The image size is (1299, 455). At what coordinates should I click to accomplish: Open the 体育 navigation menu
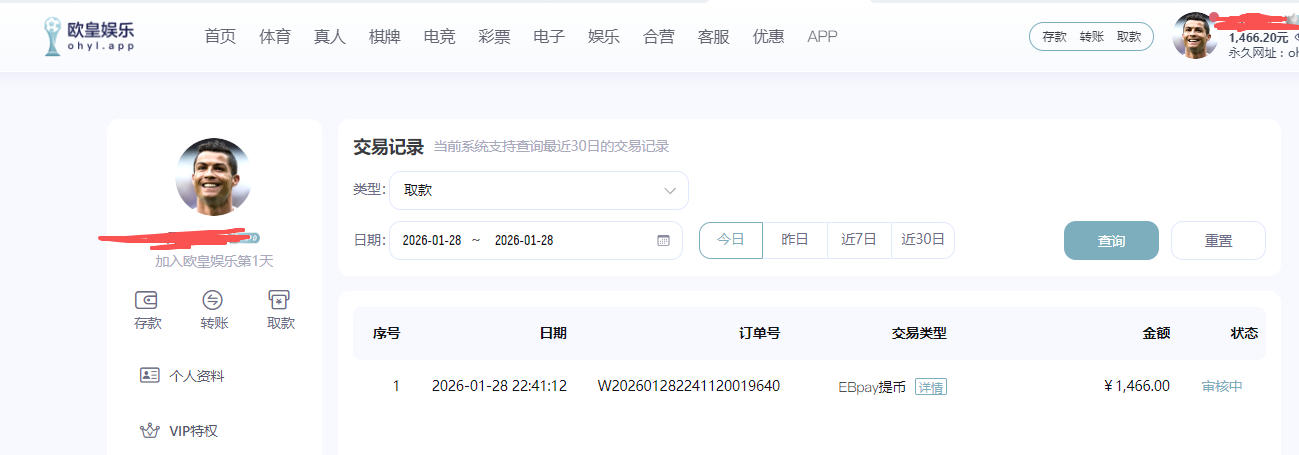pyautogui.click(x=275, y=37)
